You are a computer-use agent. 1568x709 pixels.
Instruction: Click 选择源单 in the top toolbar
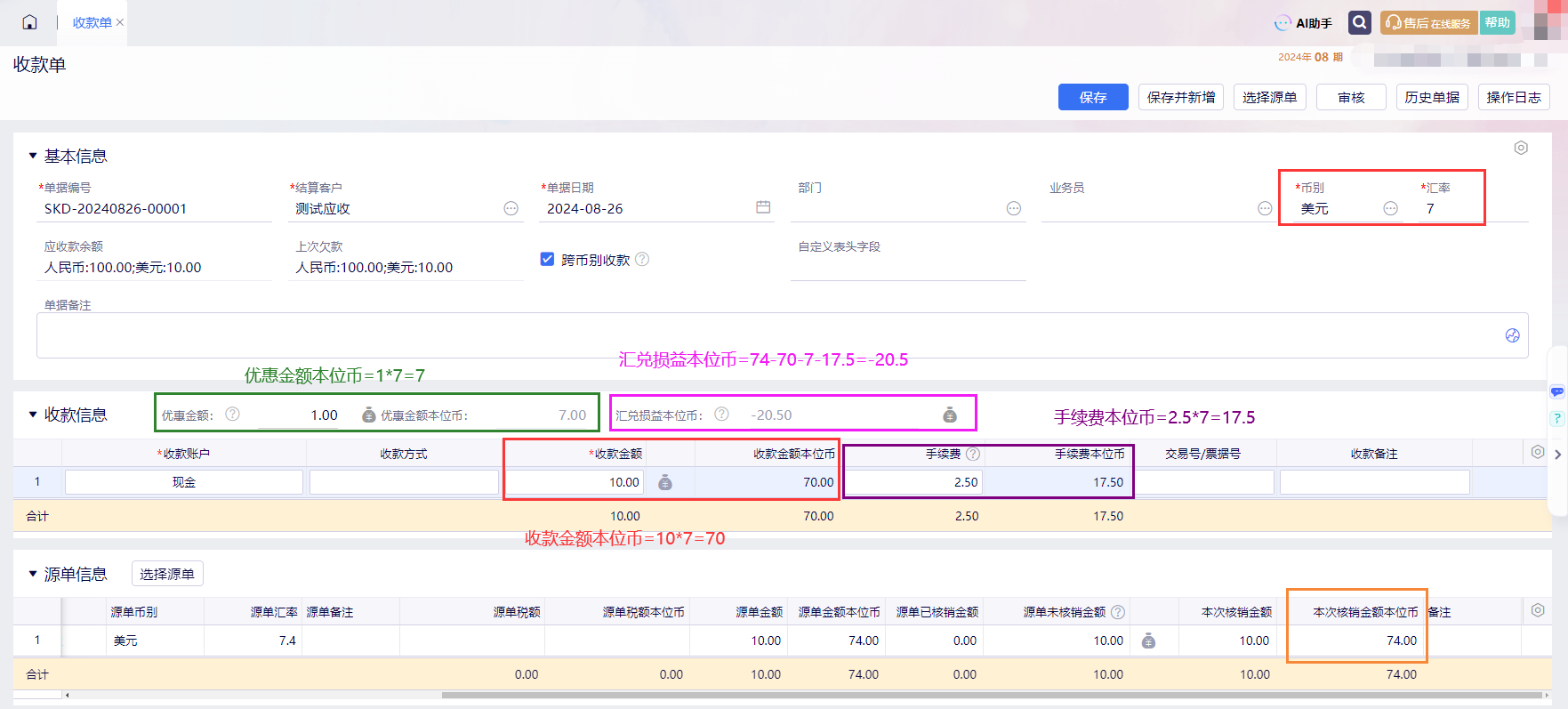point(1269,97)
